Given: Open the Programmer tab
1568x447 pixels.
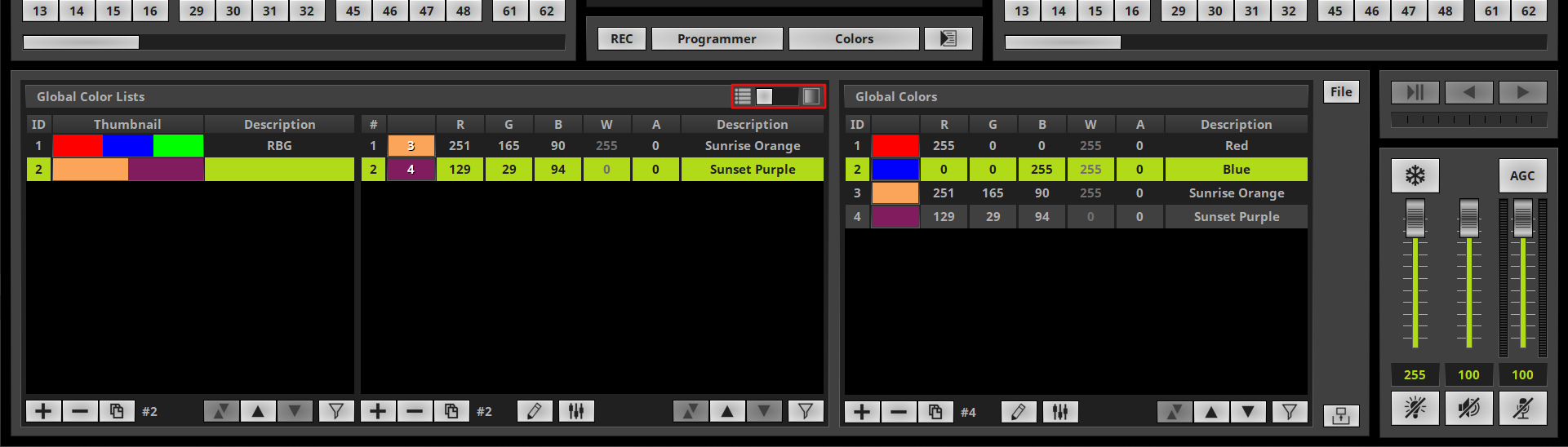Looking at the screenshot, I should click(717, 38).
